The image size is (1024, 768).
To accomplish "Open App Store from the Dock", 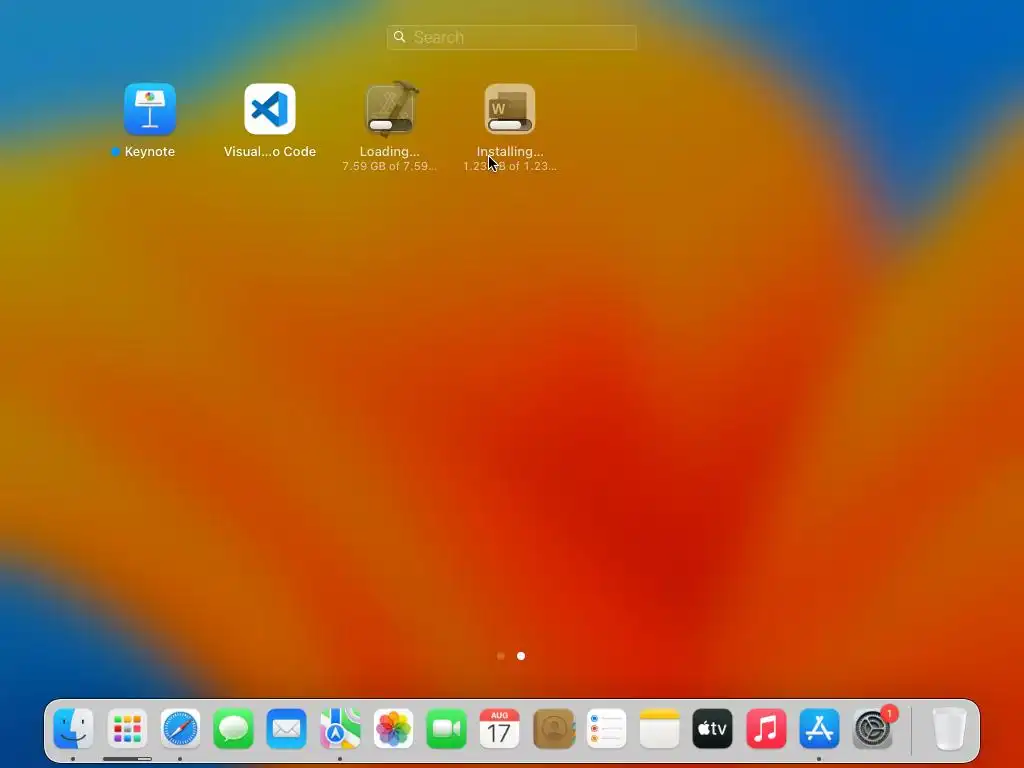I will pos(820,728).
